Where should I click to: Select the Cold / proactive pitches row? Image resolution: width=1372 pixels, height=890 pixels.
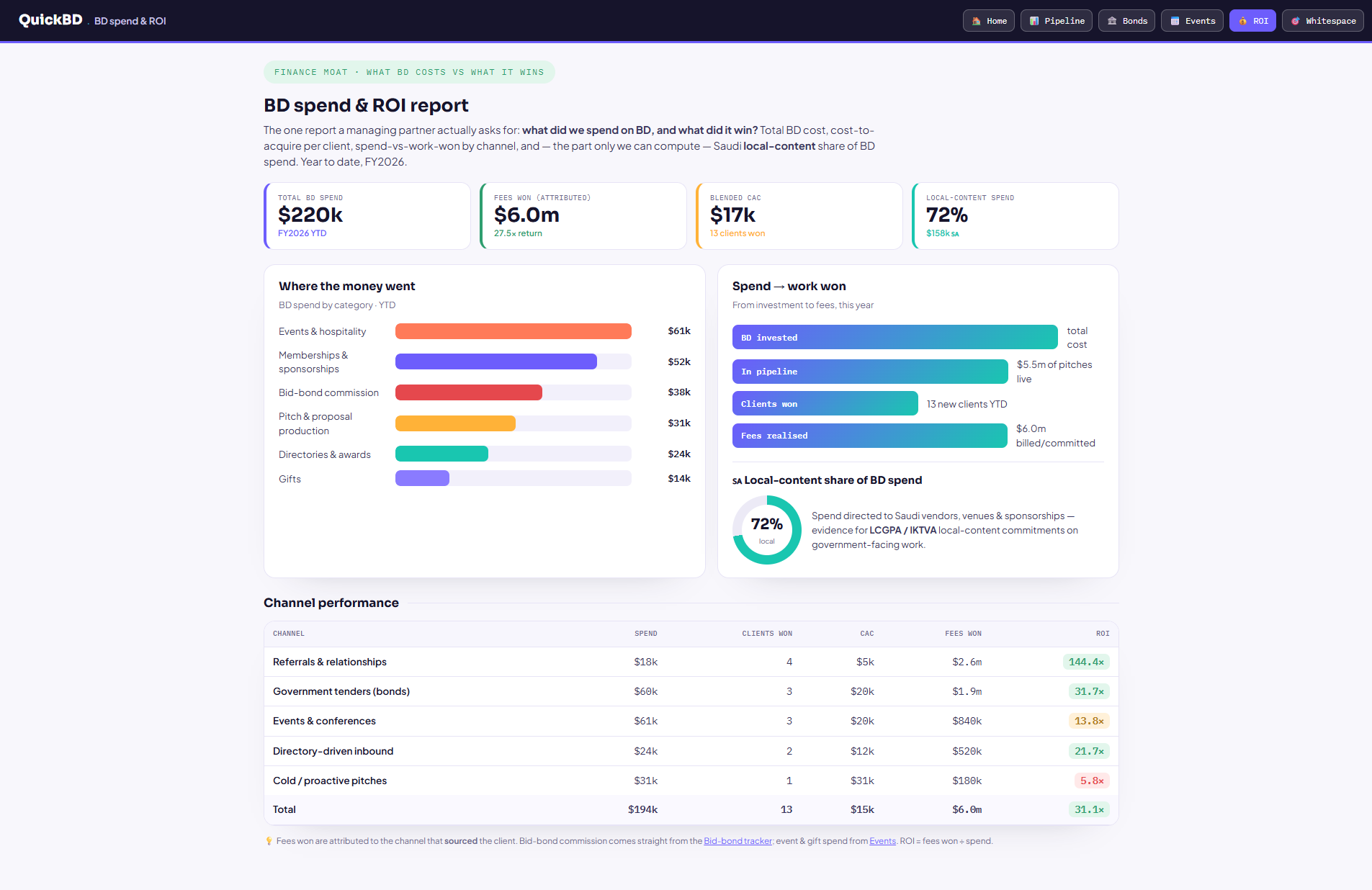pos(691,781)
